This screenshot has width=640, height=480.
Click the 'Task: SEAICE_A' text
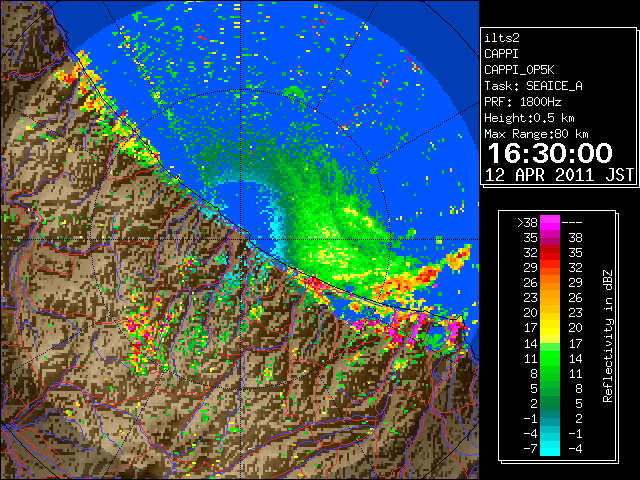pos(533,86)
